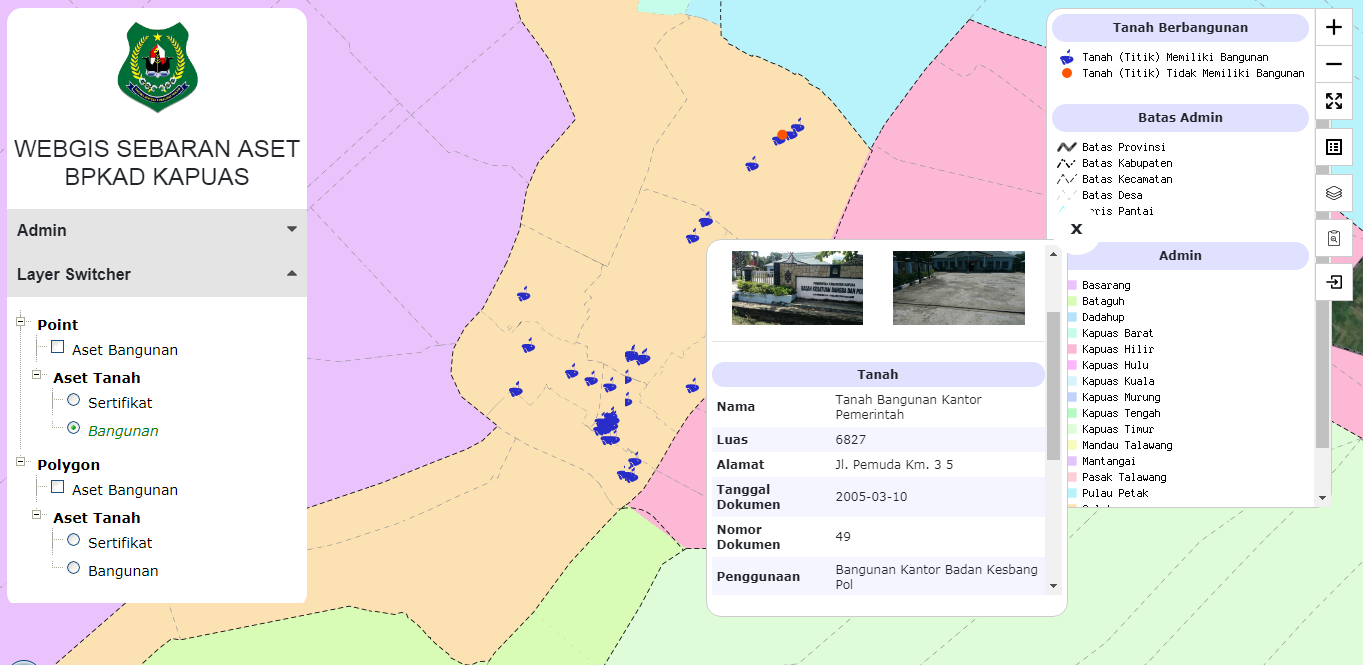Activate the fullscreen map icon
Viewport: 1363px width, 665px height.
[x=1334, y=100]
